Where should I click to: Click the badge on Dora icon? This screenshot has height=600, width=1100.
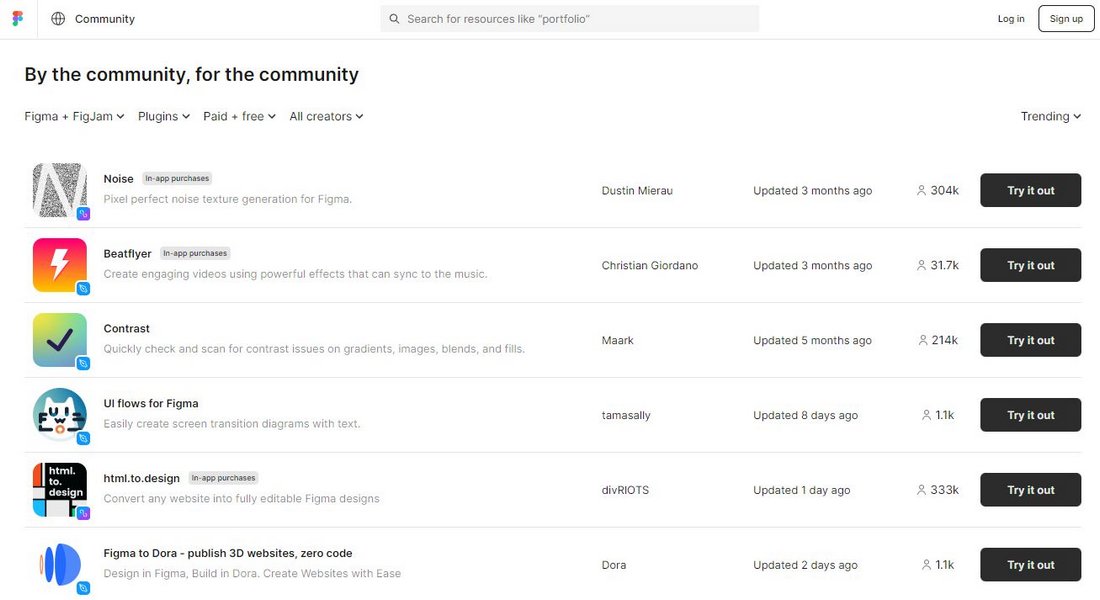(83, 588)
